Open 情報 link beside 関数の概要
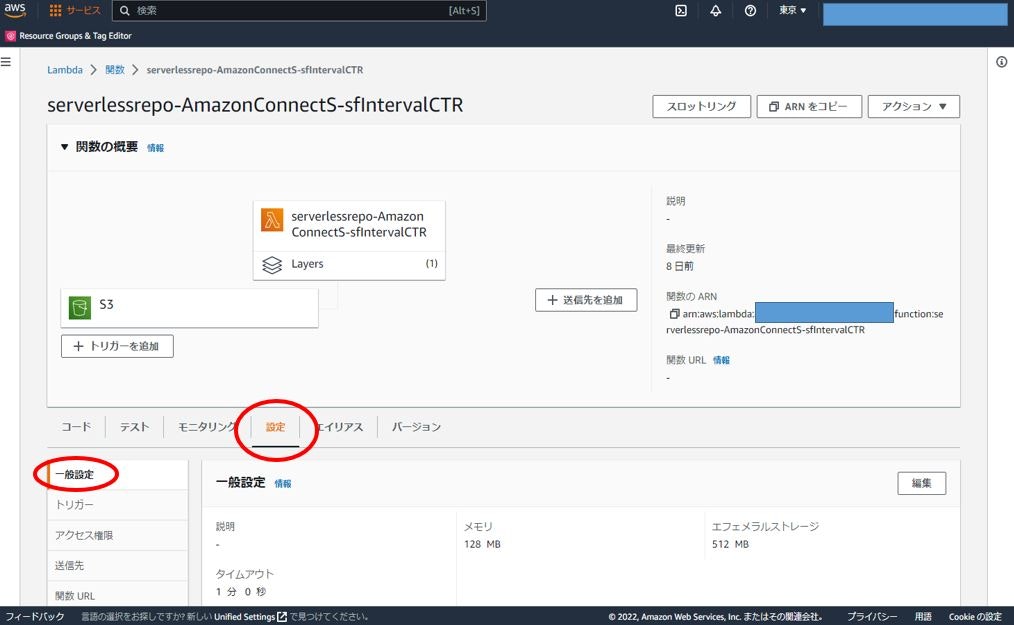This screenshot has height=625, width=1014. [155, 148]
